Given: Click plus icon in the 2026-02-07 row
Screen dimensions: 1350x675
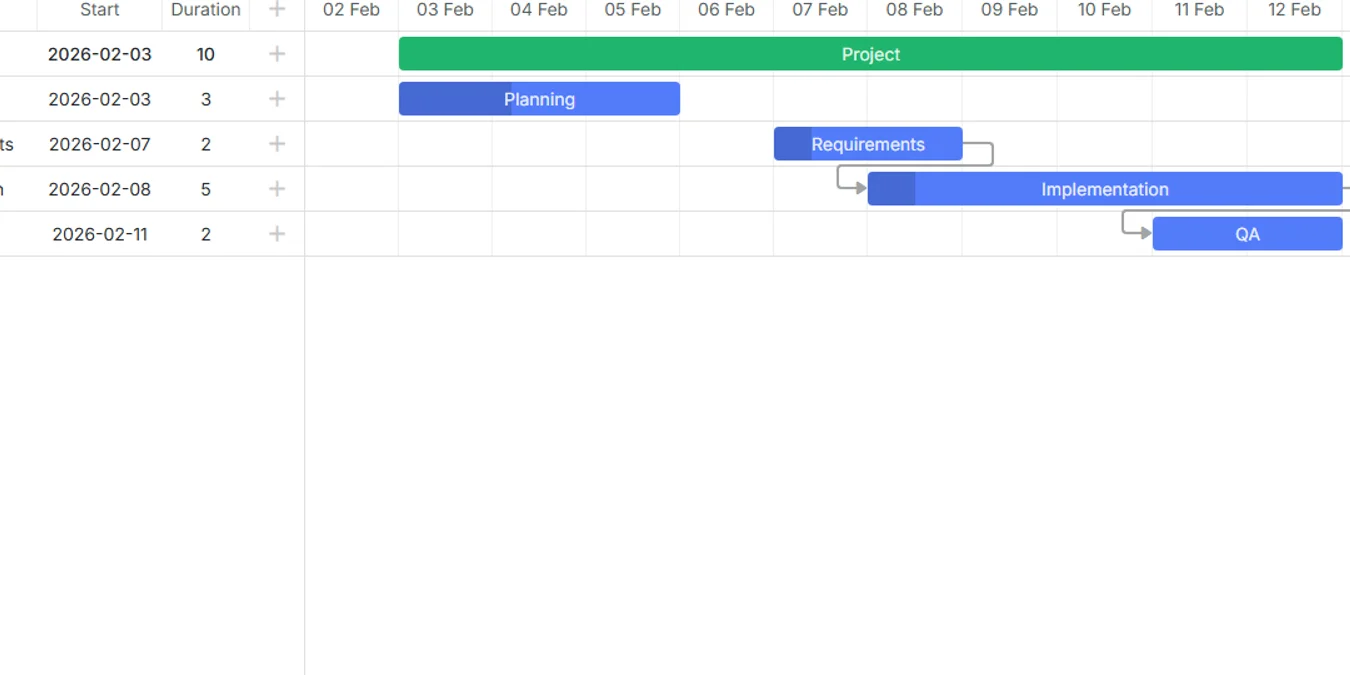Looking at the screenshot, I should (x=277, y=144).
